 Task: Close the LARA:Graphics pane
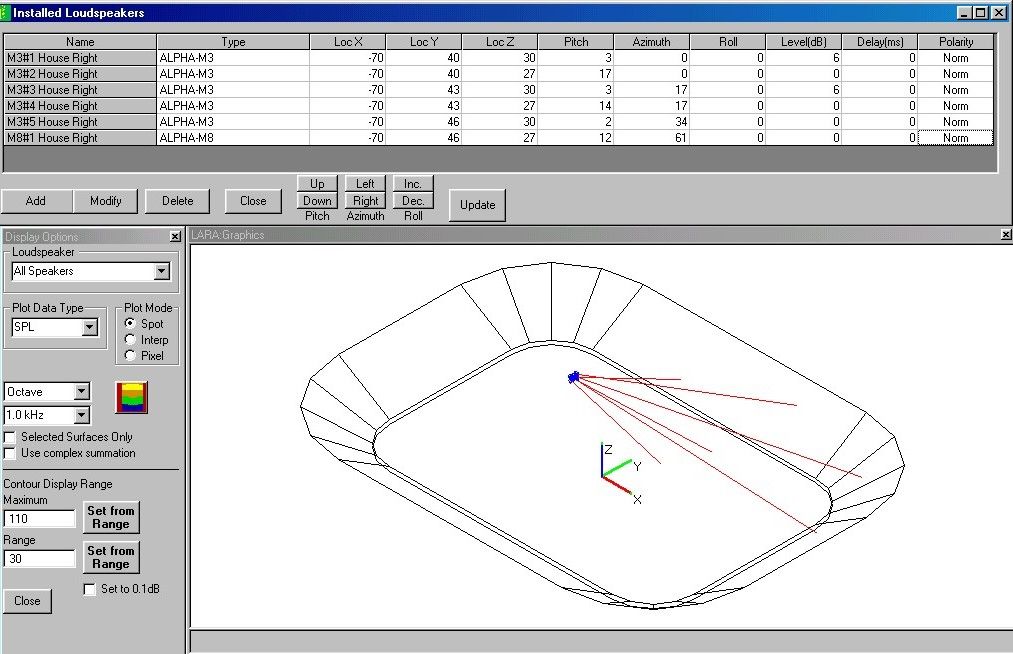coord(1006,234)
